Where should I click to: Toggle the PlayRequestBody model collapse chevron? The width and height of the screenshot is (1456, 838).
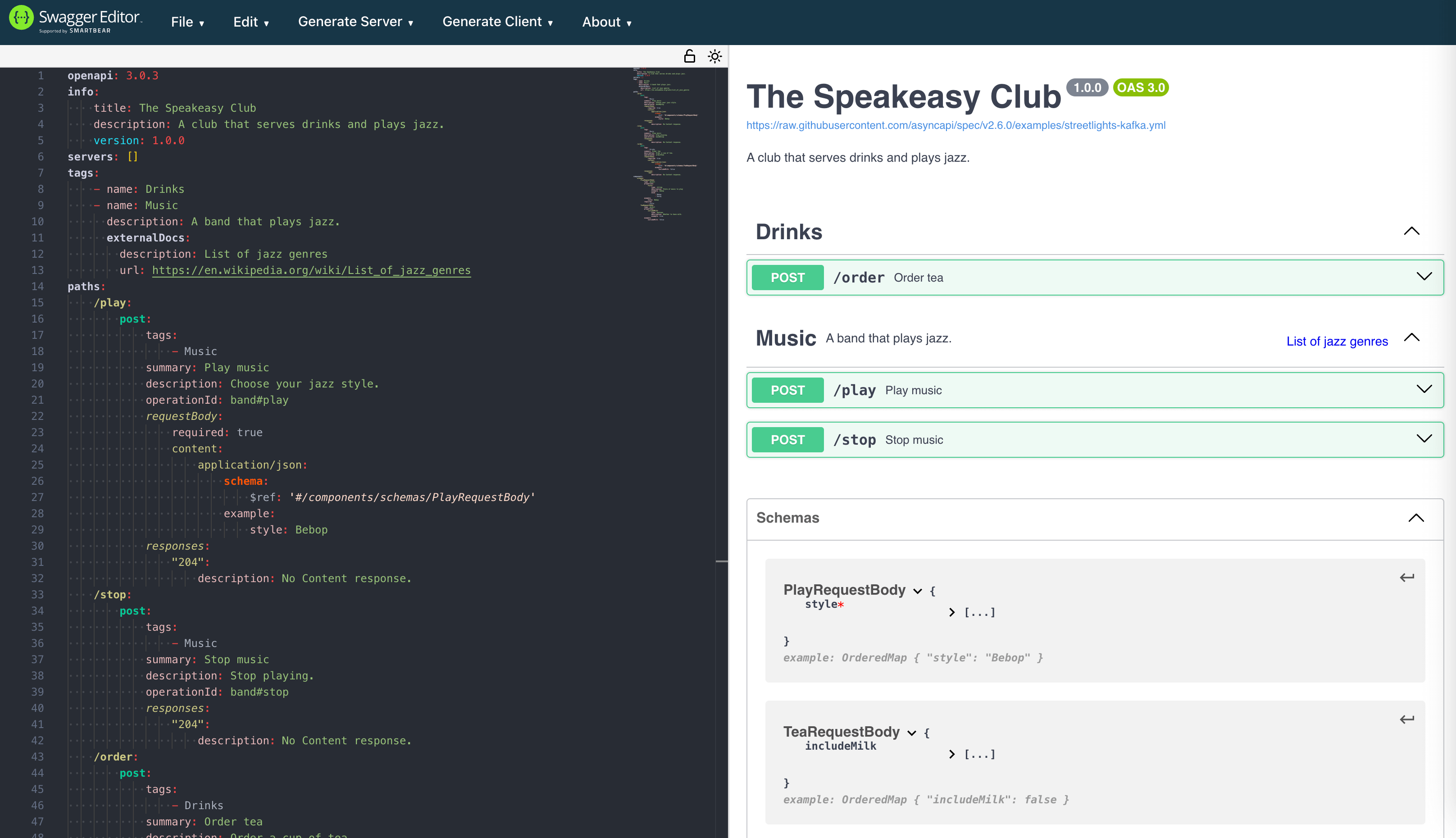pyautogui.click(x=917, y=591)
